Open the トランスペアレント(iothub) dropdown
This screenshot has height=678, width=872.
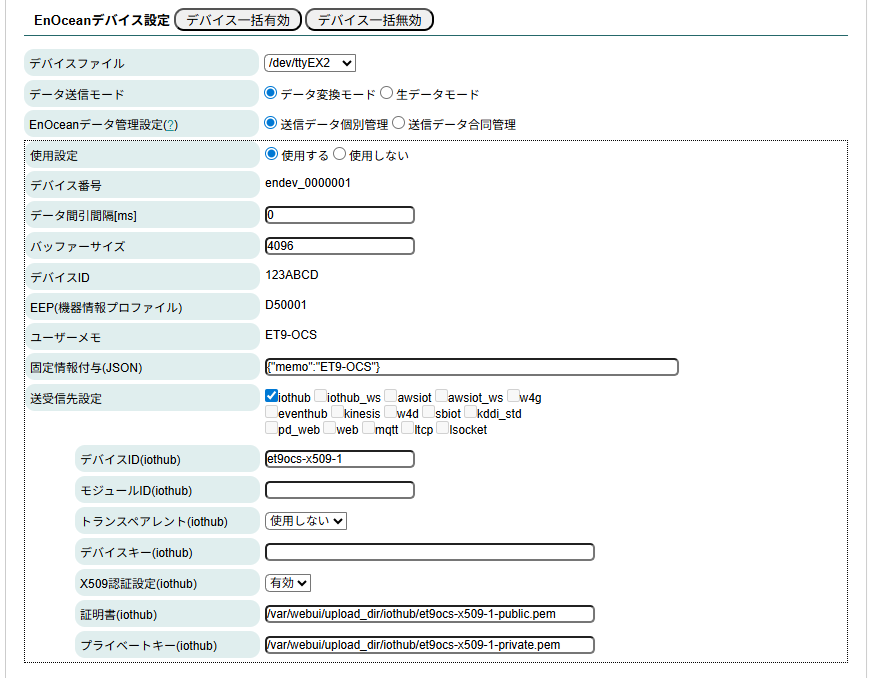pos(306,521)
